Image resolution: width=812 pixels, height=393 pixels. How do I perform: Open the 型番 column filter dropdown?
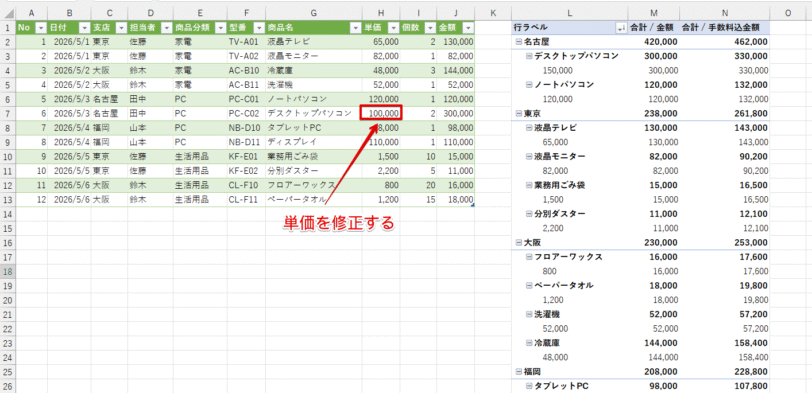coord(259,28)
